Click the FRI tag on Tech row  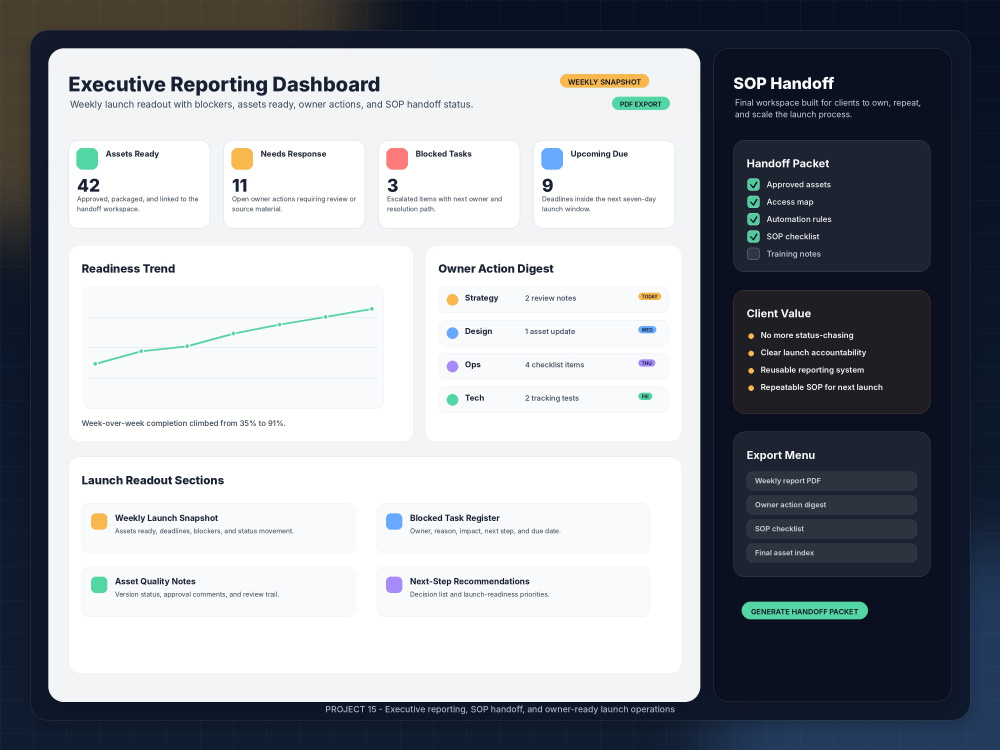pyautogui.click(x=645, y=396)
